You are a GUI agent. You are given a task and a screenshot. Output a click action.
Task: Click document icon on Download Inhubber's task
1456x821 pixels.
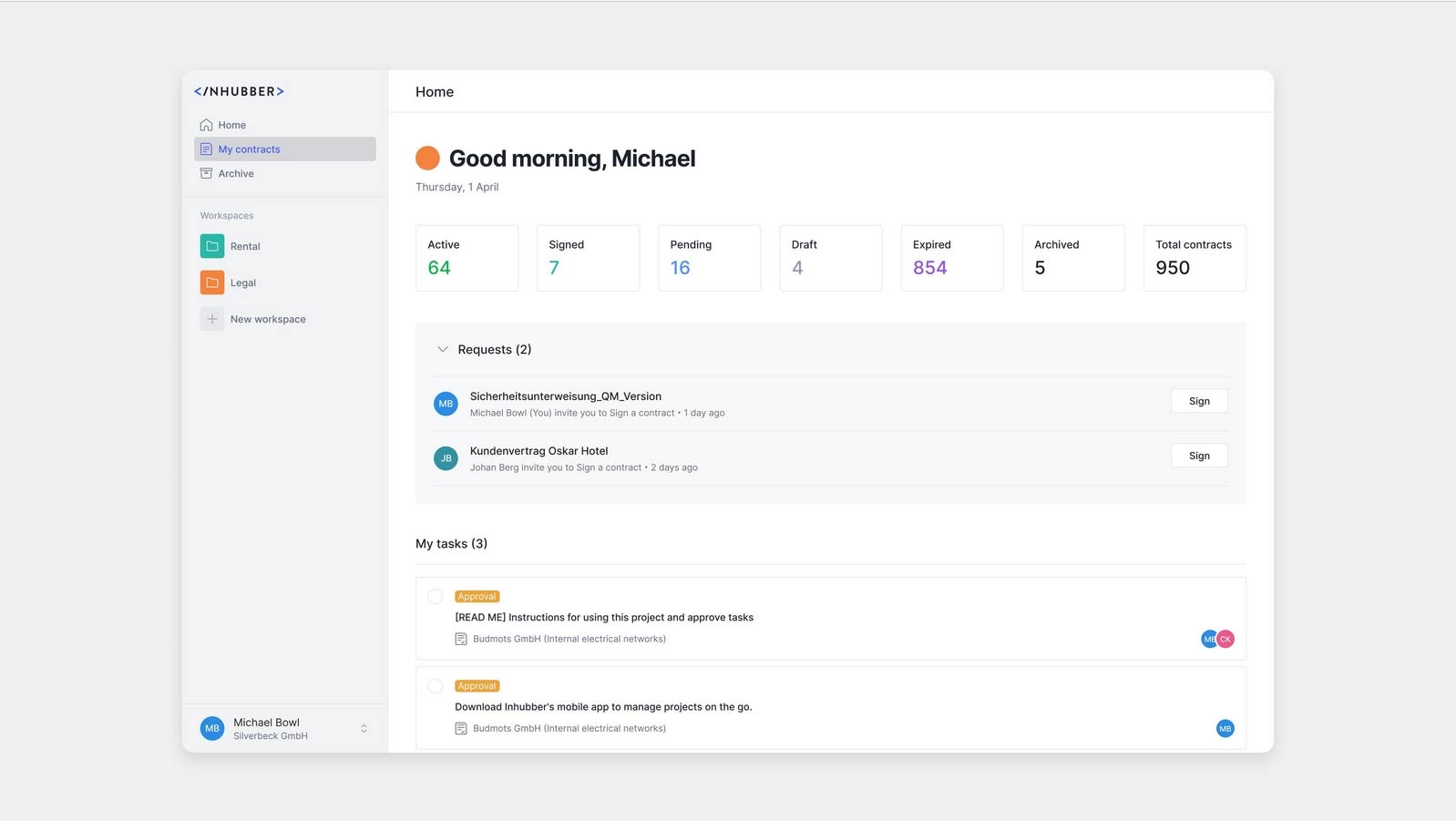tap(461, 728)
